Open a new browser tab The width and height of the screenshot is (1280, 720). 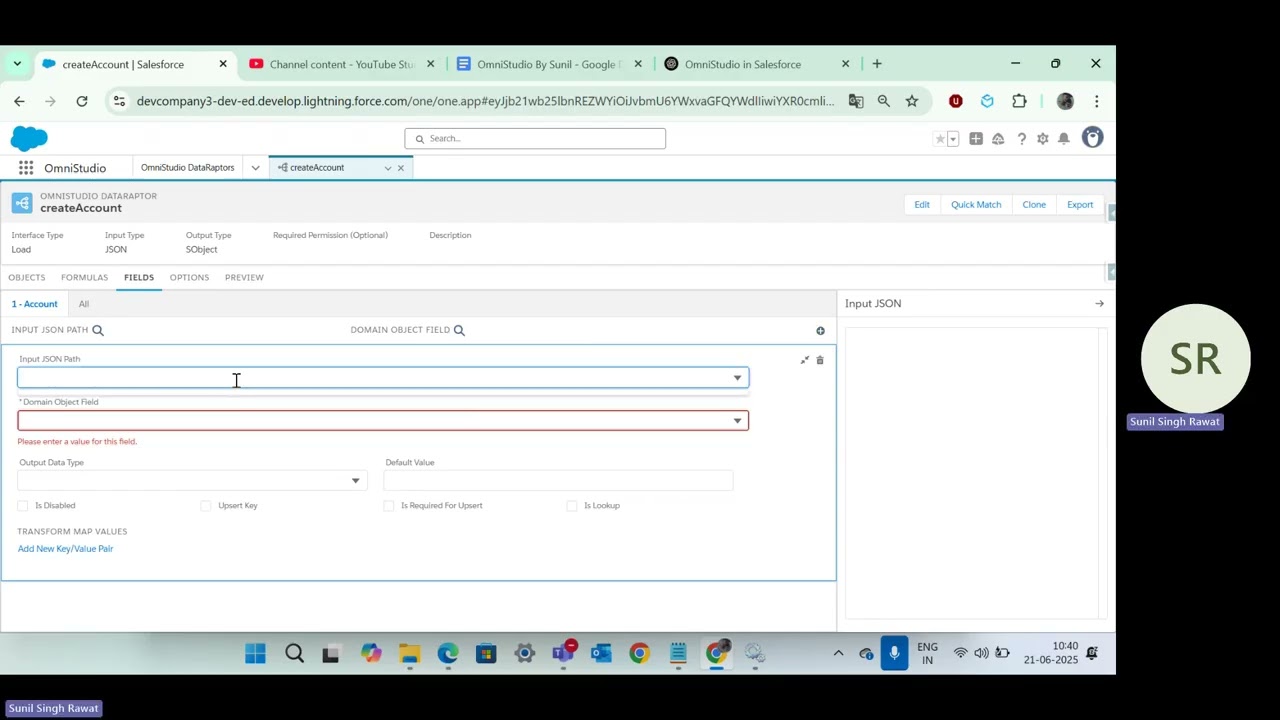[877, 64]
